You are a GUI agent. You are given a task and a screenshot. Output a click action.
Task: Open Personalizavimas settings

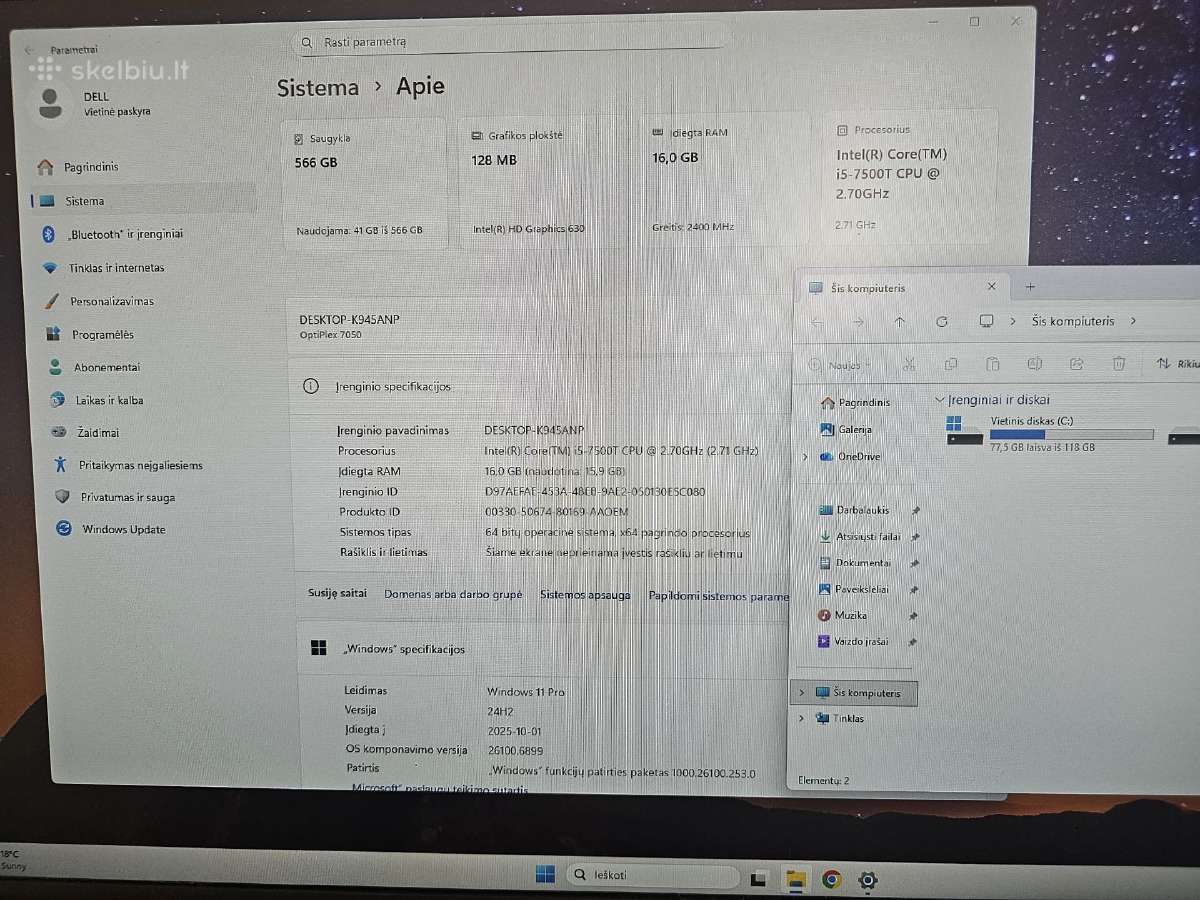(x=99, y=301)
